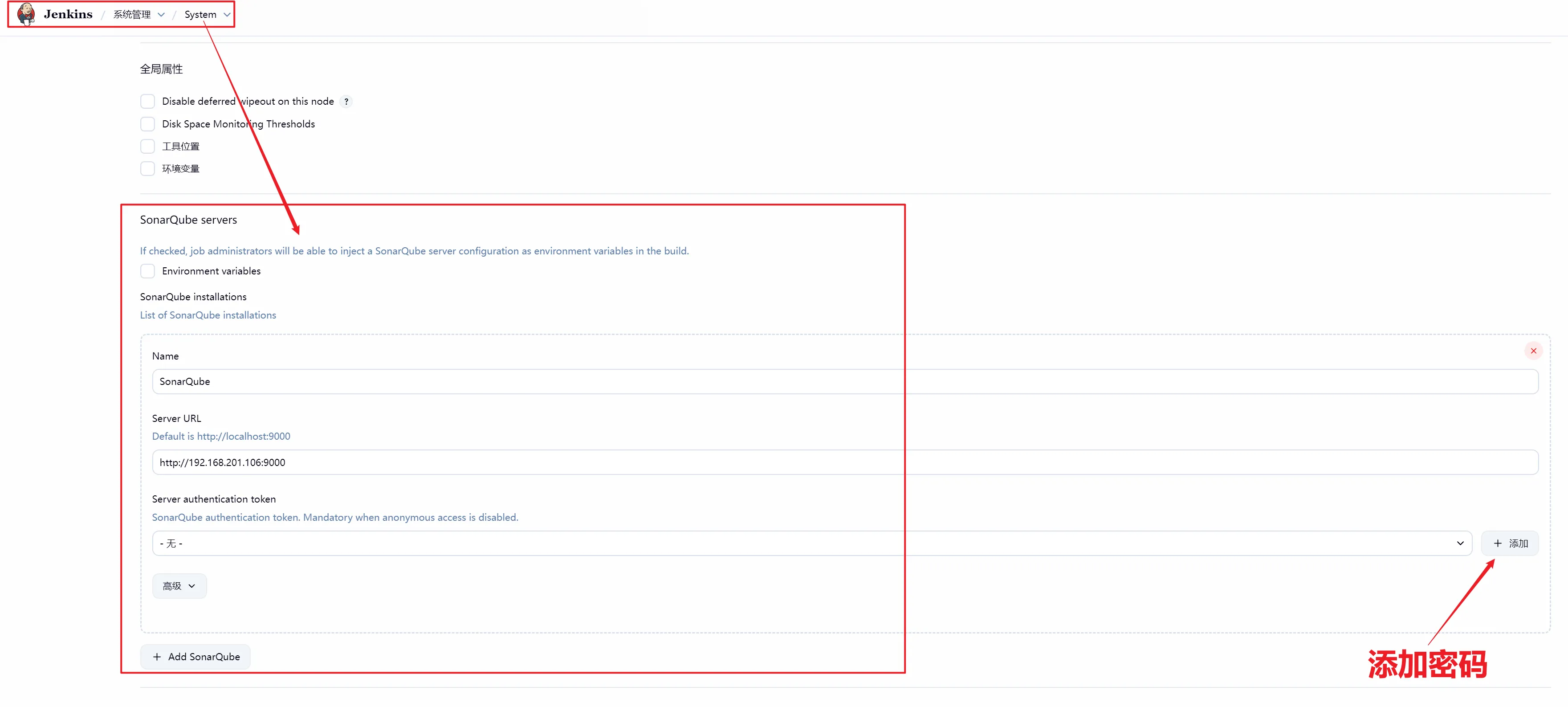Screen dimensions: 1568x707
Task: Open Server authentication token dropdown
Action: tap(811, 543)
